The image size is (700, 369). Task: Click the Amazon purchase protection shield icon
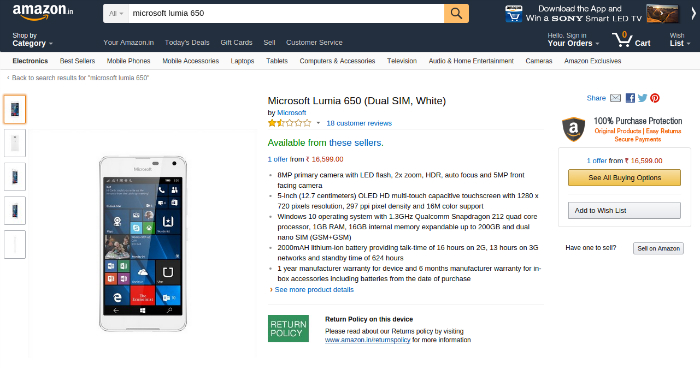[x=574, y=129]
